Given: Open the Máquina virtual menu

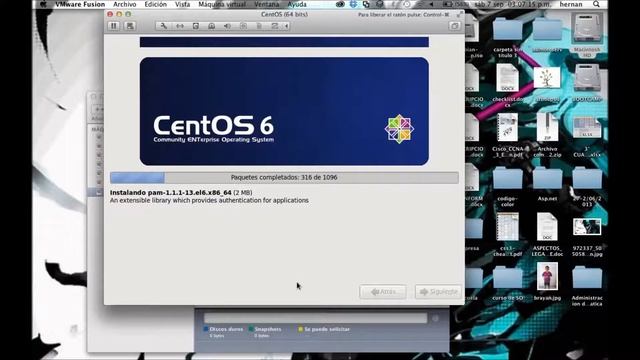Looking at the screenshot, I should (222, 4).
